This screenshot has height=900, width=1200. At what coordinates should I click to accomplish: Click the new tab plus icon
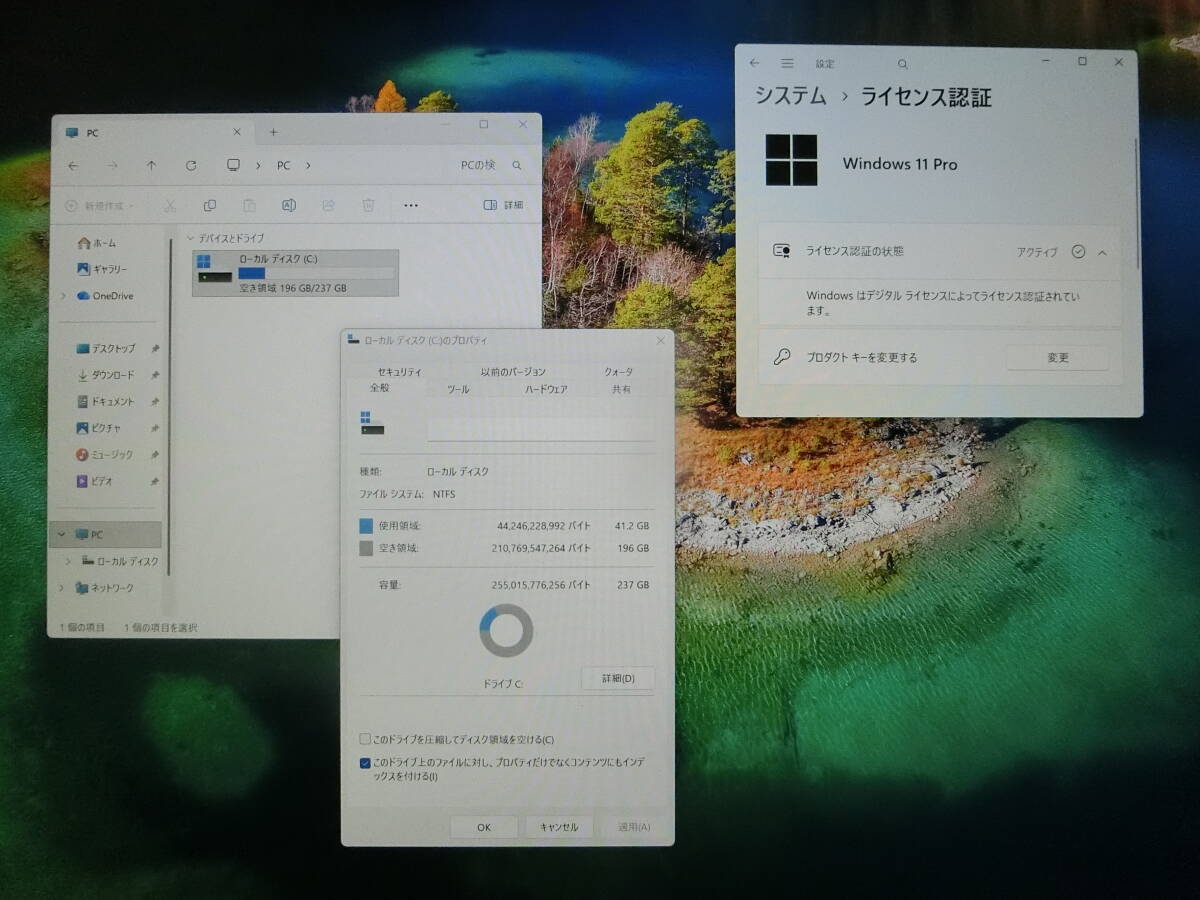pyautogui.click(x=273, y=132)
